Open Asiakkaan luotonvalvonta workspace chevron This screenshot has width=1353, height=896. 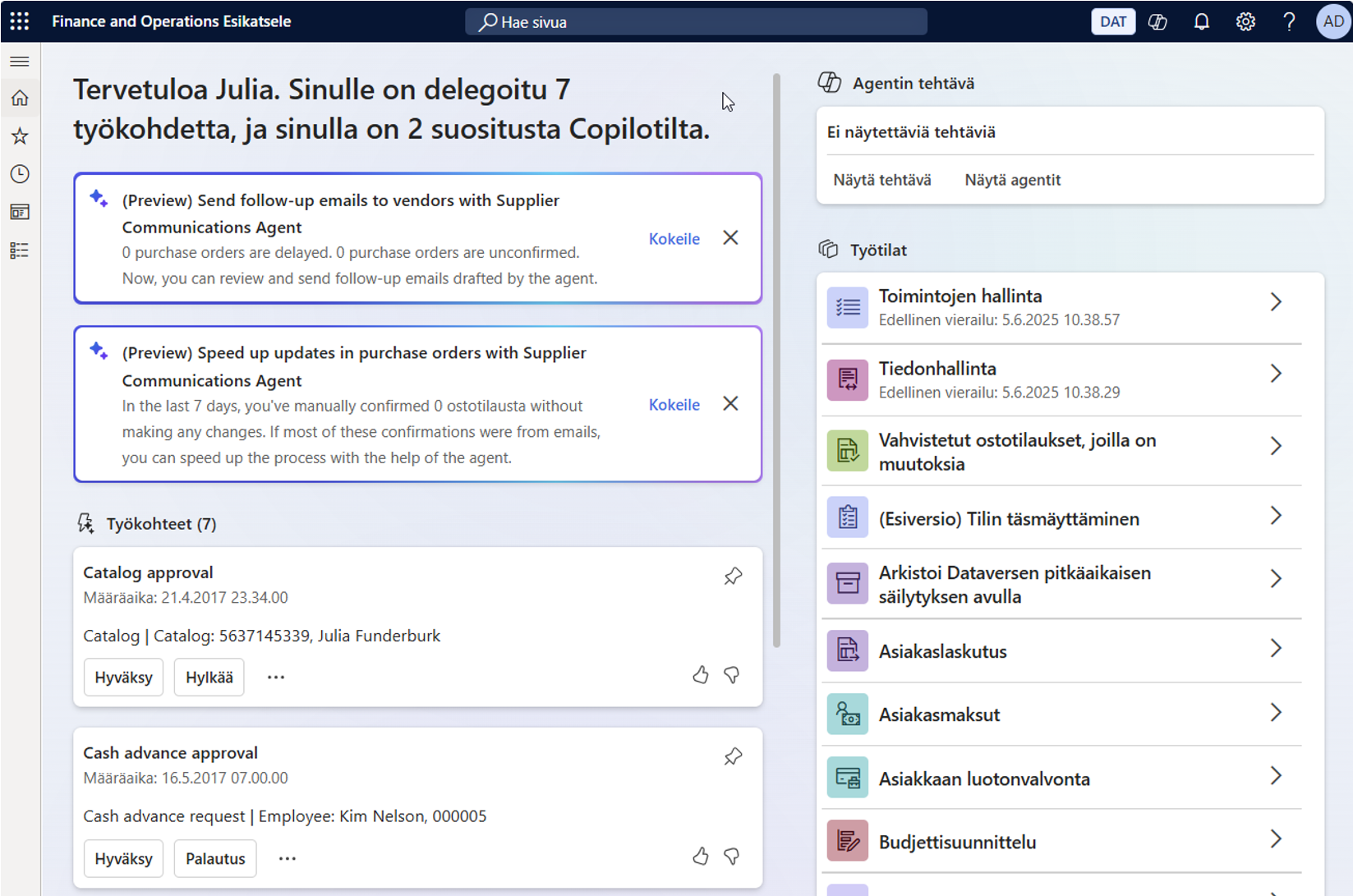coord(1276,775)
